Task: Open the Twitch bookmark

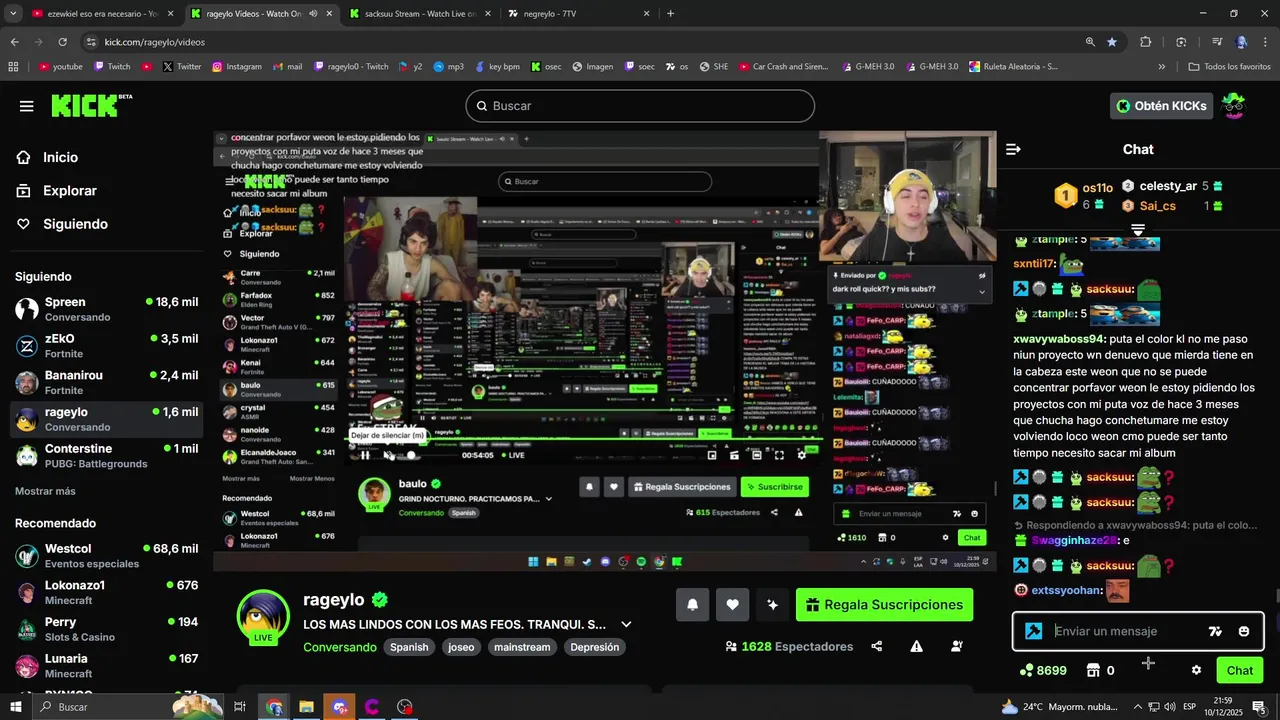Action: click(x=112, y=67)
